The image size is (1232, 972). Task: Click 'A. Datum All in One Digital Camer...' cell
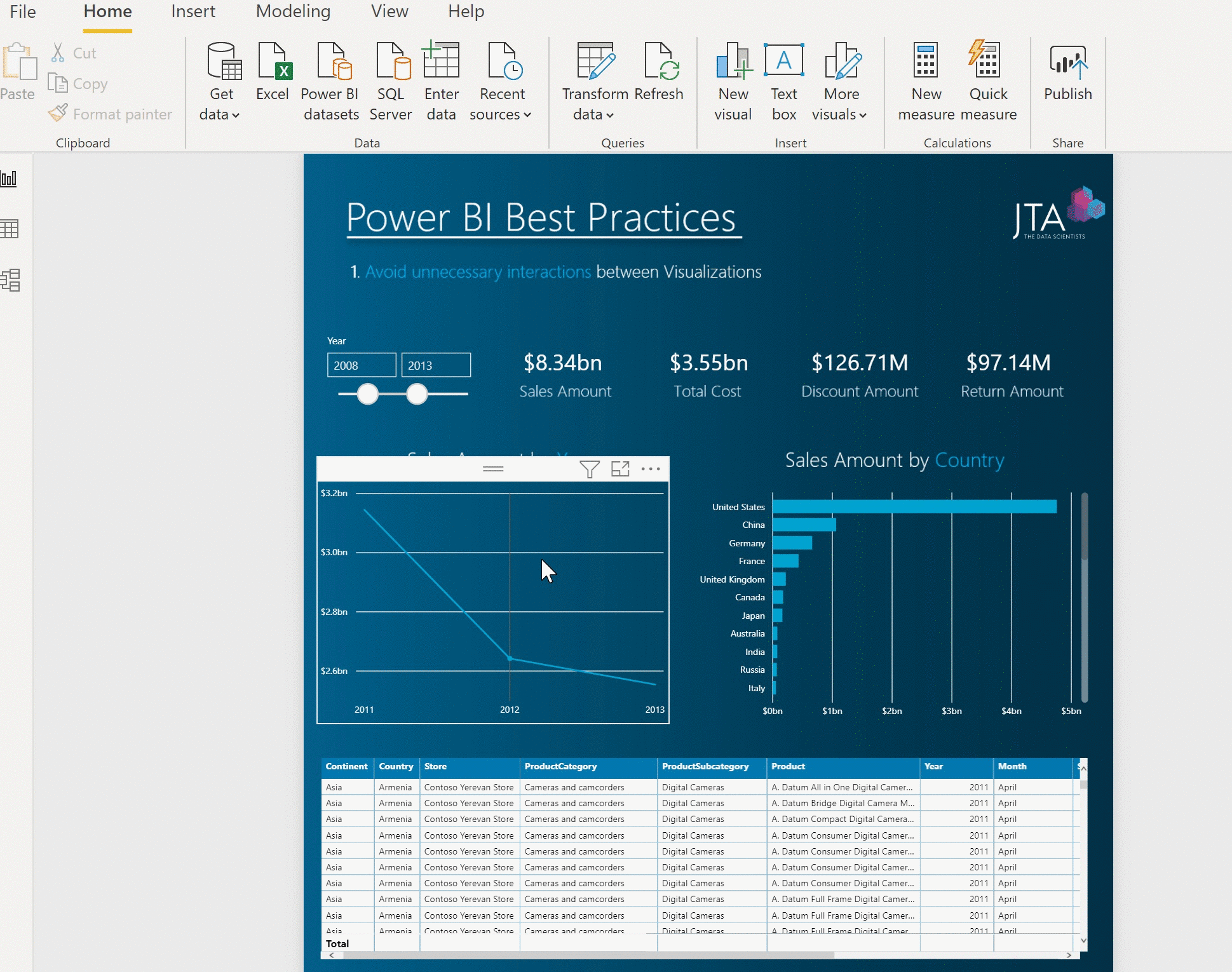(842, 787)
